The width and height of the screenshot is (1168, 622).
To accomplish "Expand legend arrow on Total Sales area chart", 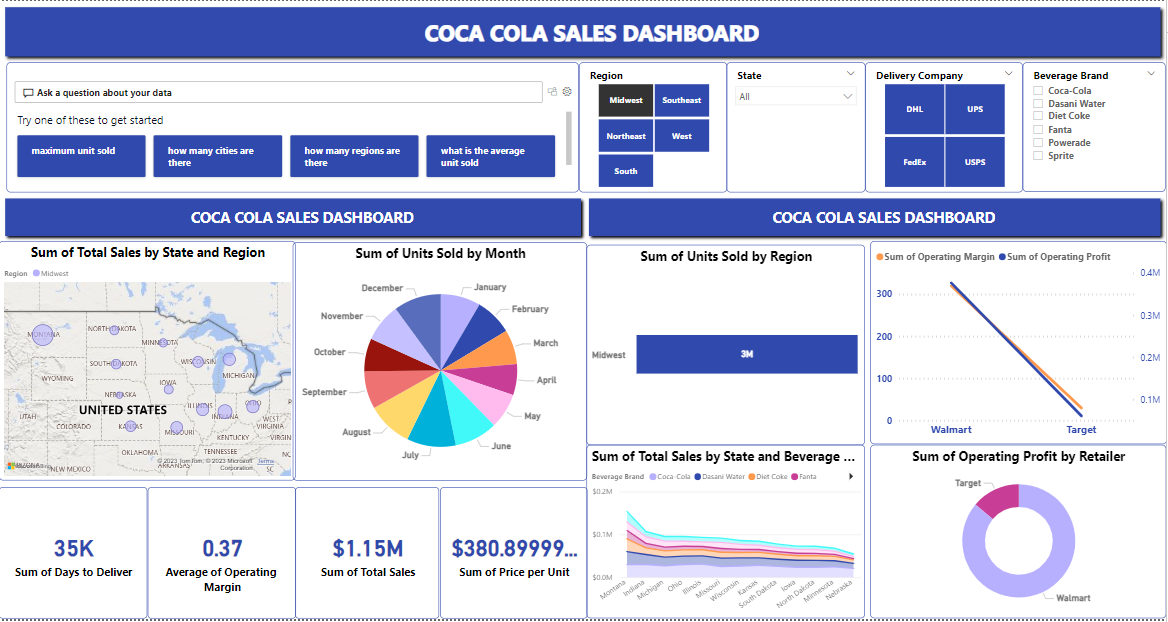I will pos(851,475).
